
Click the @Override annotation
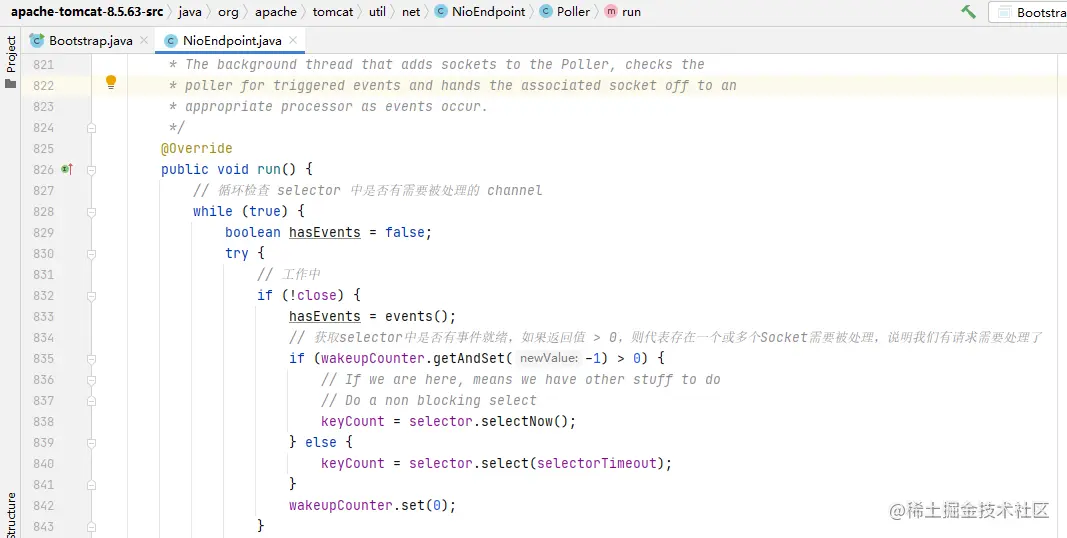click(197, 148)
